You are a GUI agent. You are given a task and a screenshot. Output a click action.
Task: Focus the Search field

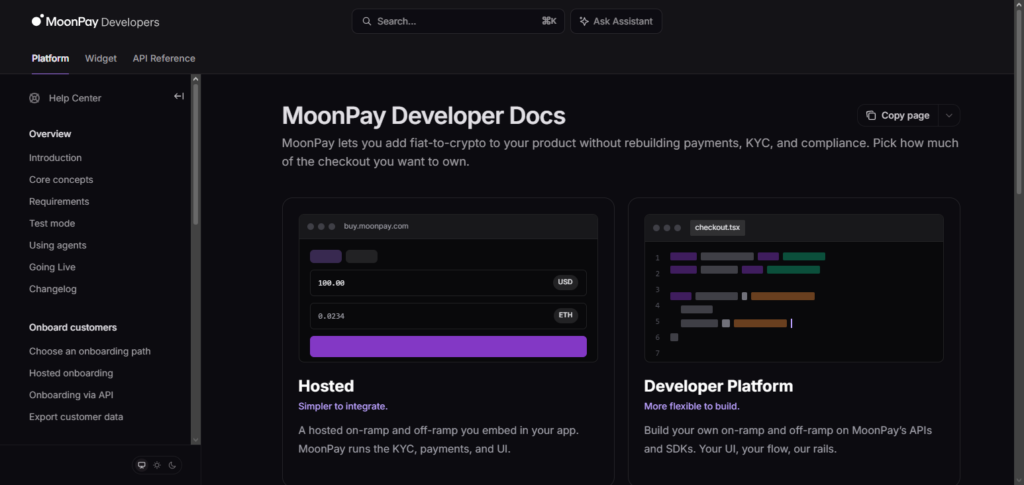click(458, 21)
